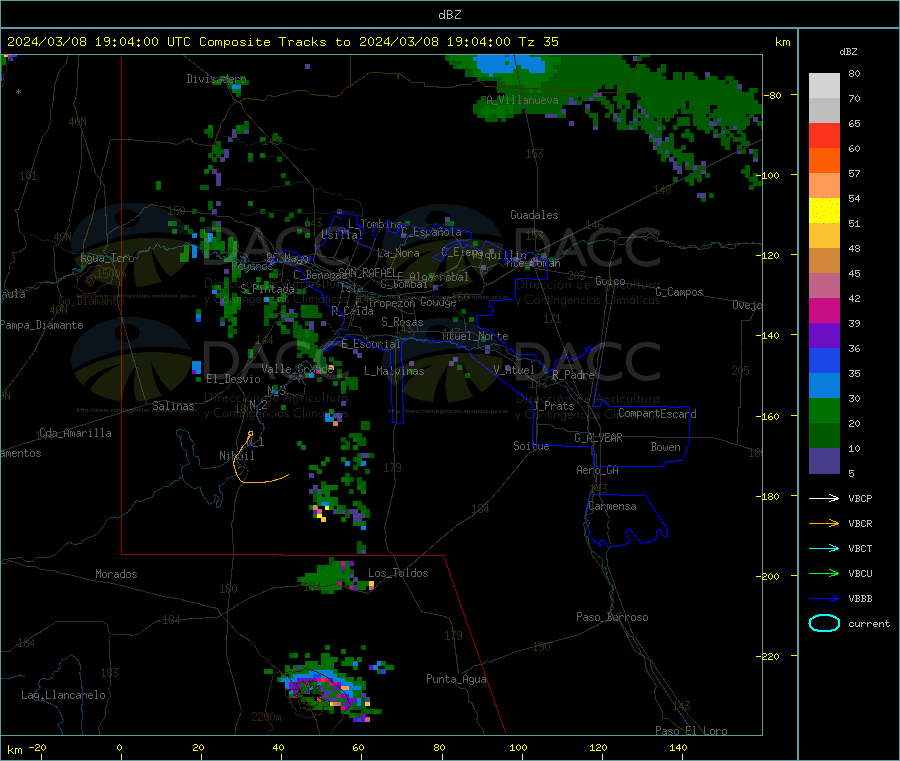Click the L_Malvinas map label
This screenshot has height=761, width=900.
click(x=394, y=371)
